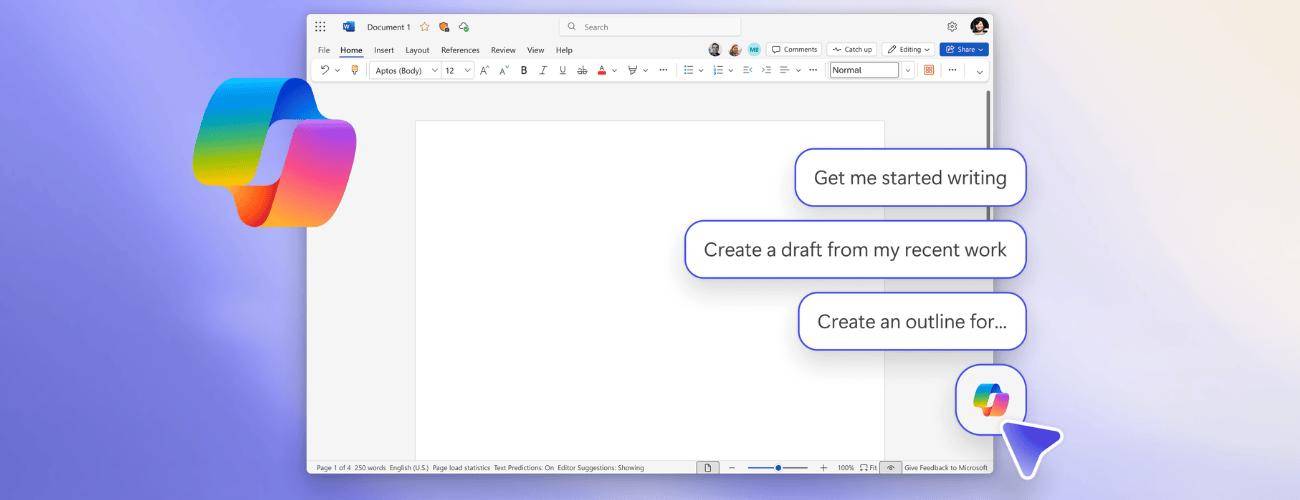
Task: Click the Format Painter icon
Action: [355, 70]
